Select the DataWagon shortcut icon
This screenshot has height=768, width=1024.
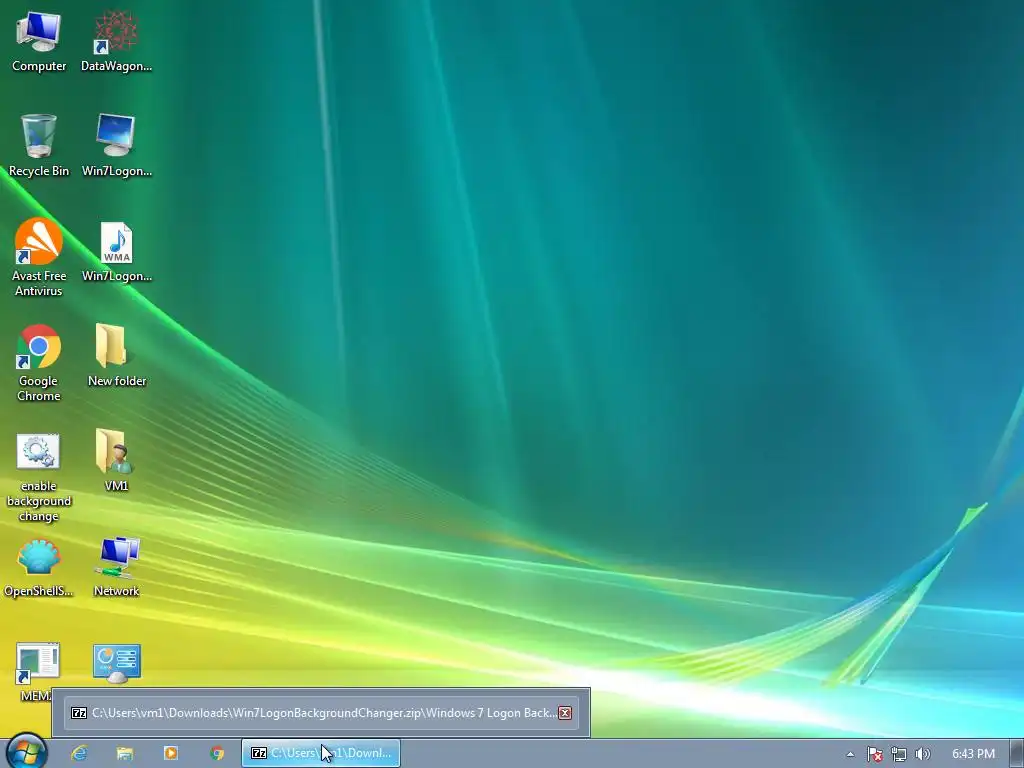point(116,40)
